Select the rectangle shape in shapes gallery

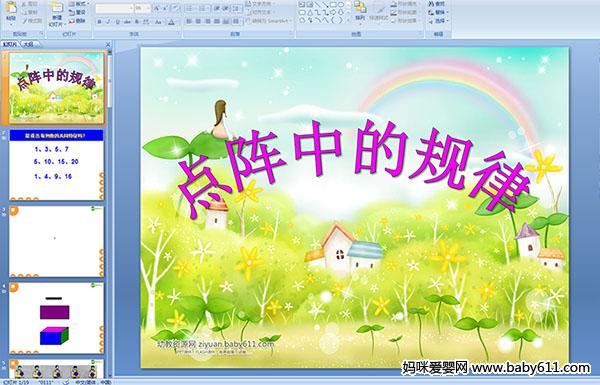pos(333,4)
